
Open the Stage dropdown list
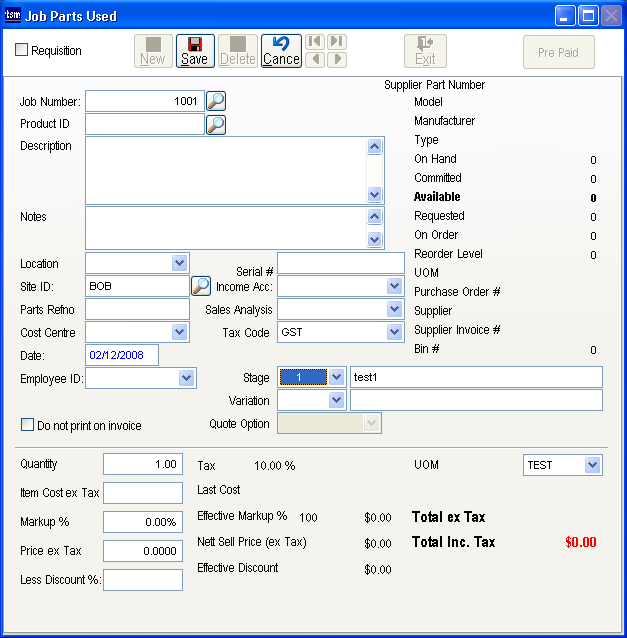(x=336, y=377)
